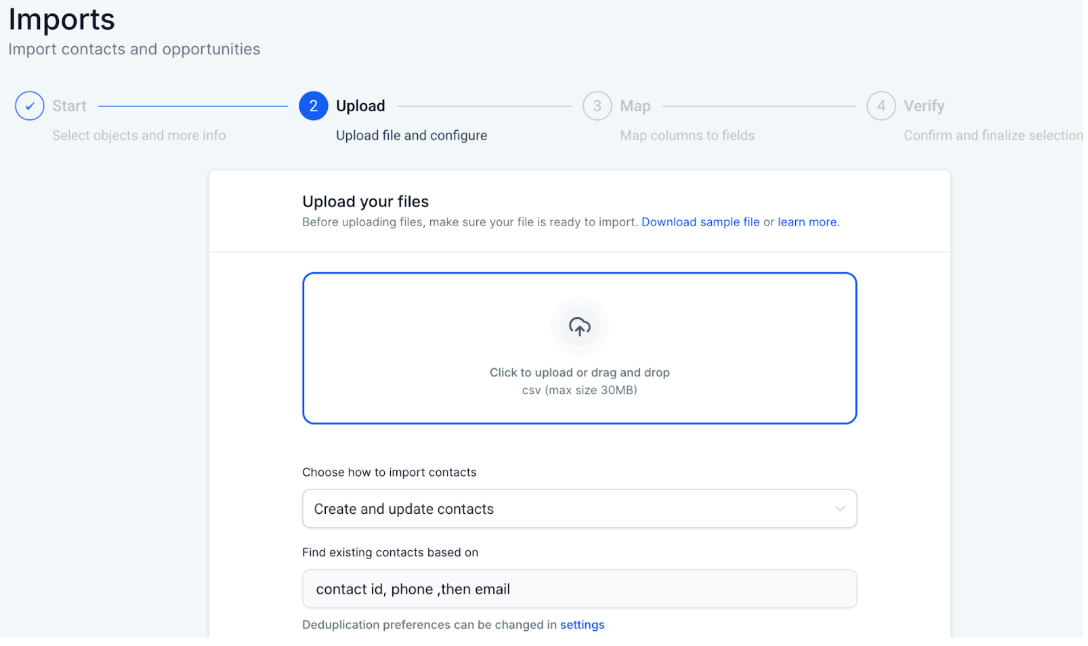Open the Create and update contacts dropdown
This screenshot has width=1088, height=646.
(x=579, y=509)
